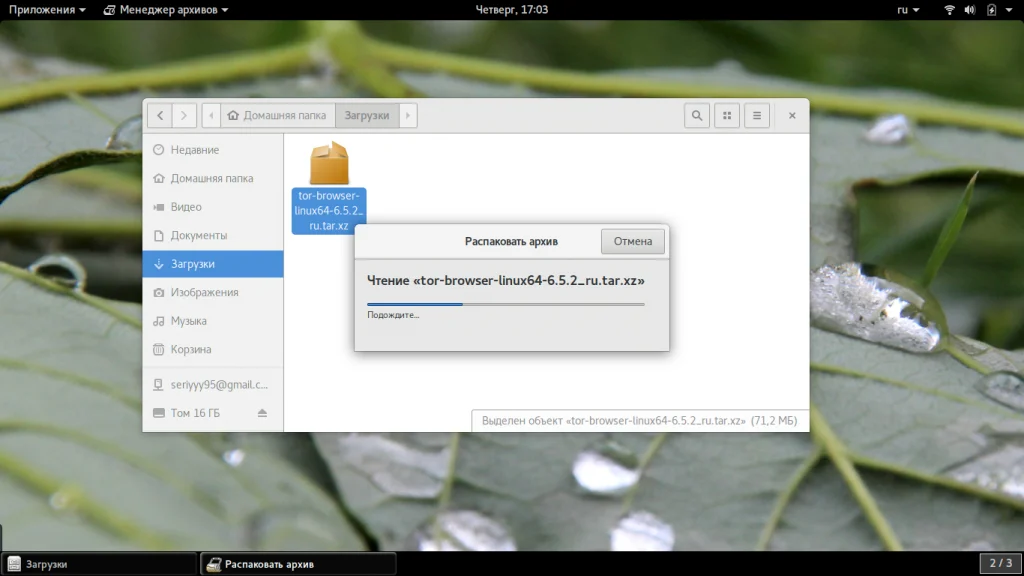This screenshot has height=576, width=1024.
Task: Click the Подождите... status text
Action: click(x=393, y=315)
